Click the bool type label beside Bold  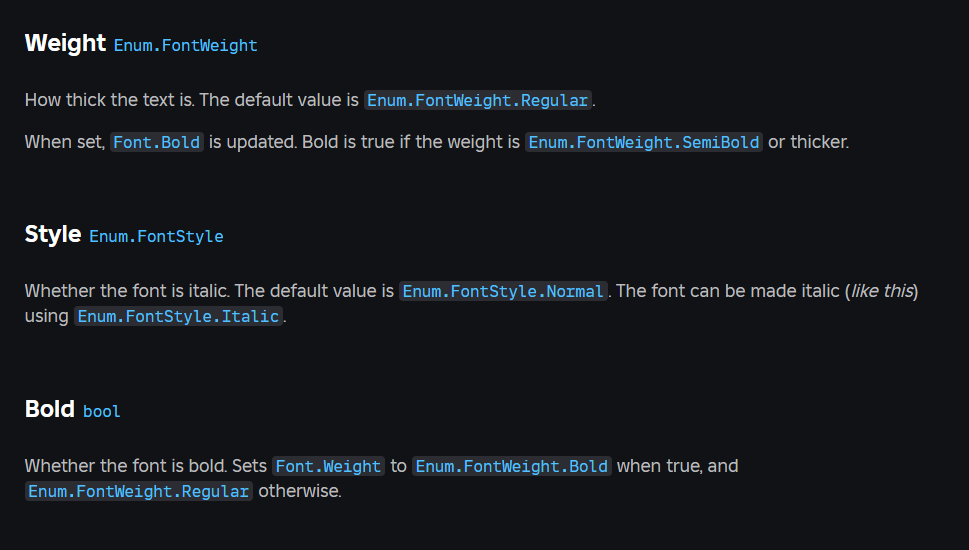102,411
